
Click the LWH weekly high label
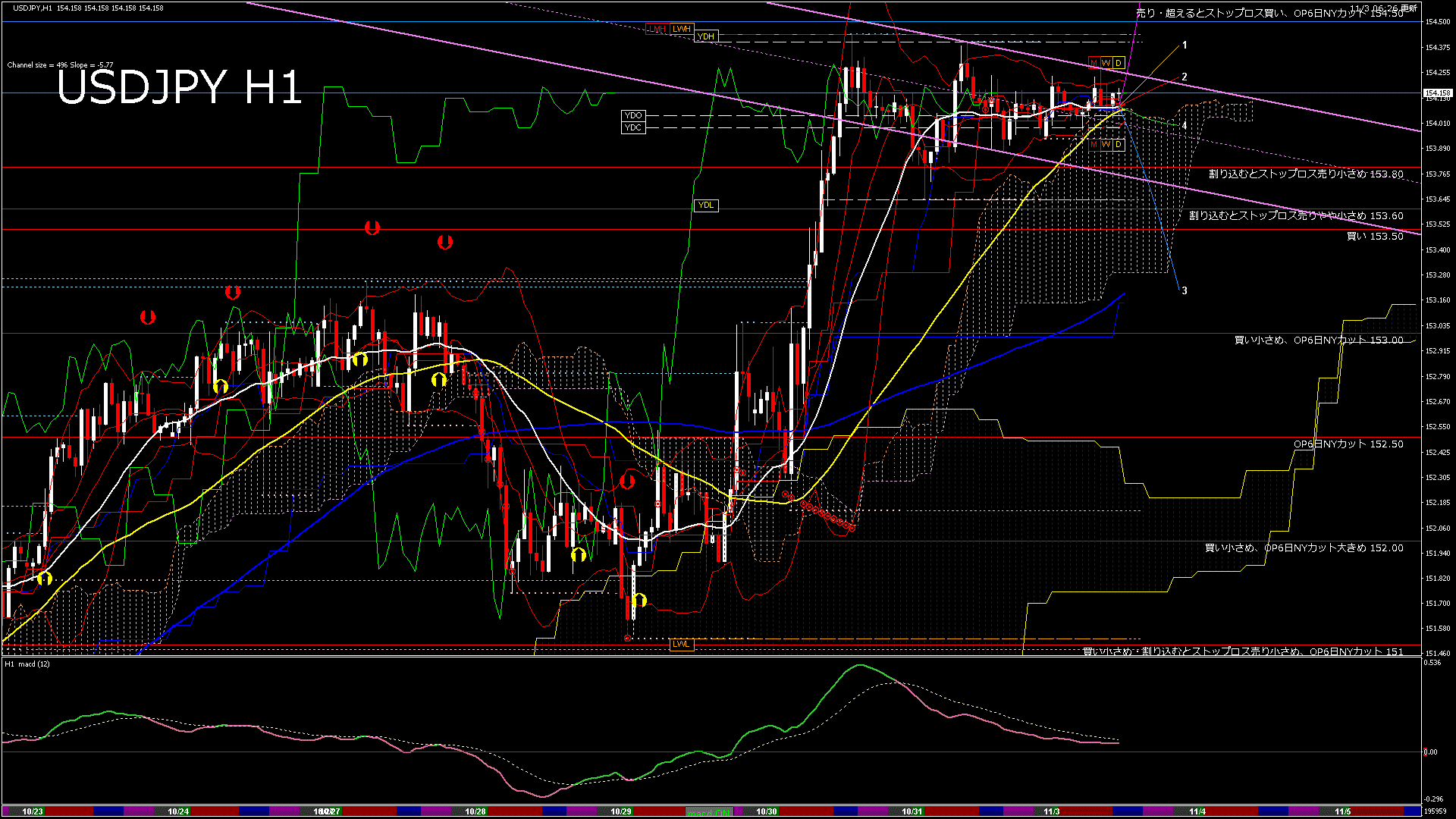[x=682, y=30]
